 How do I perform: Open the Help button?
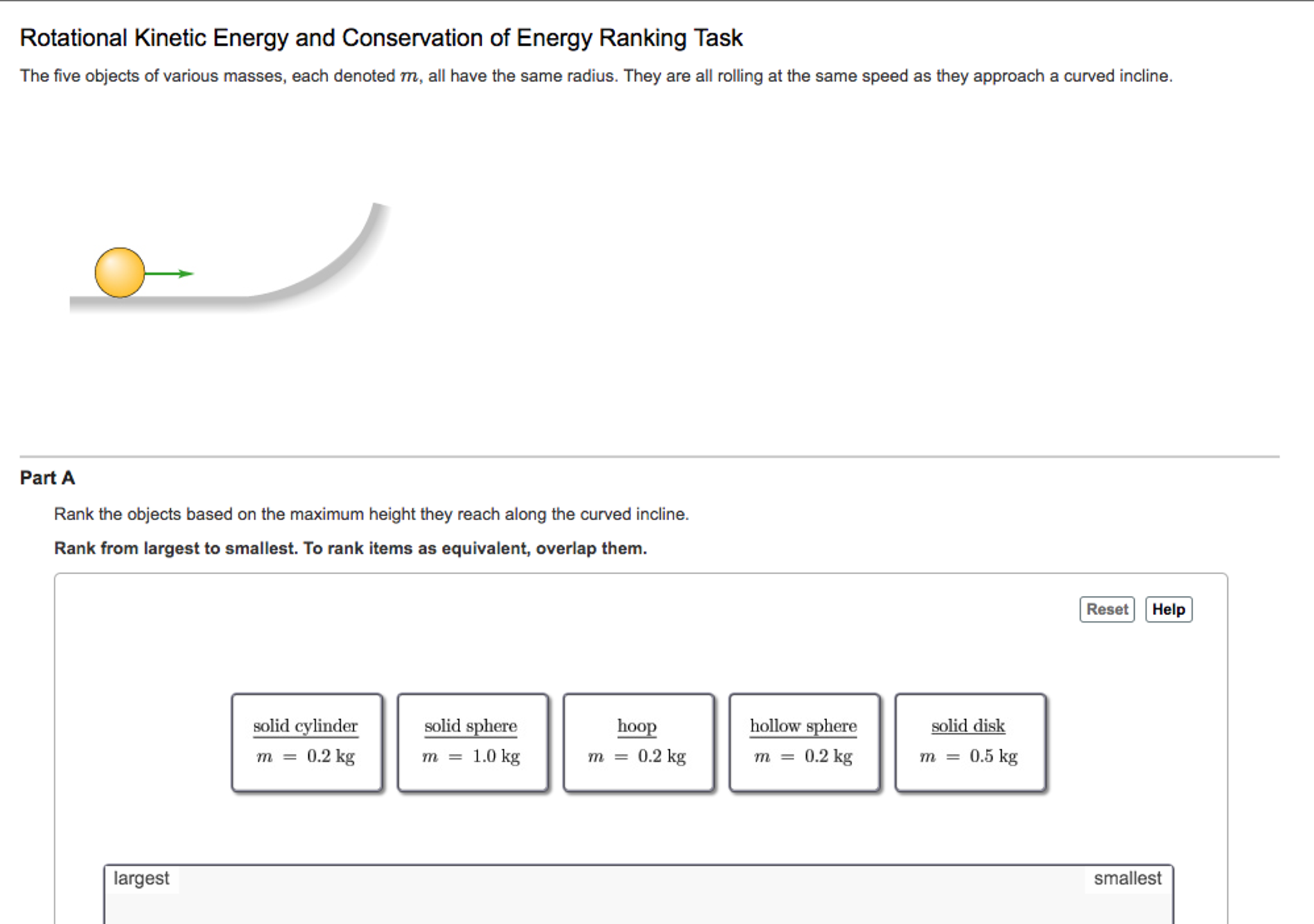[1168, 609]
